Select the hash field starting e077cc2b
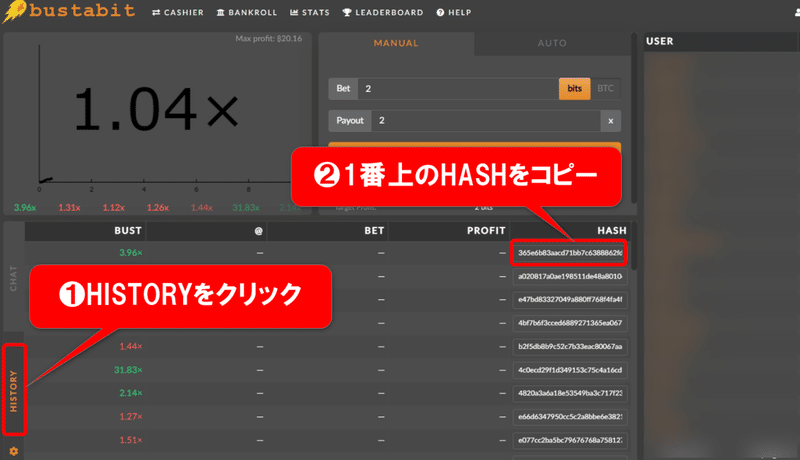This screenshot has width=800, height=460. pos(570,441)
